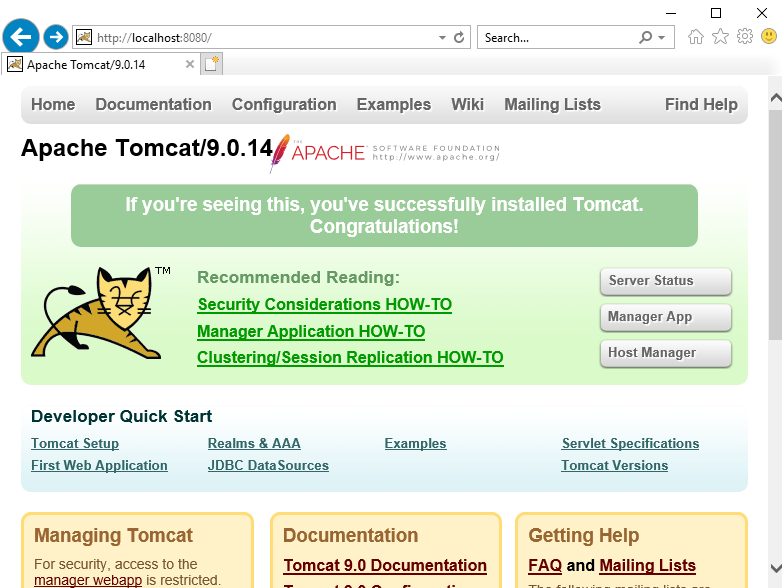The width and height of the screenshot is (782, 588).
Task: Click the magnifier search icon
Action: click(645, 37)
